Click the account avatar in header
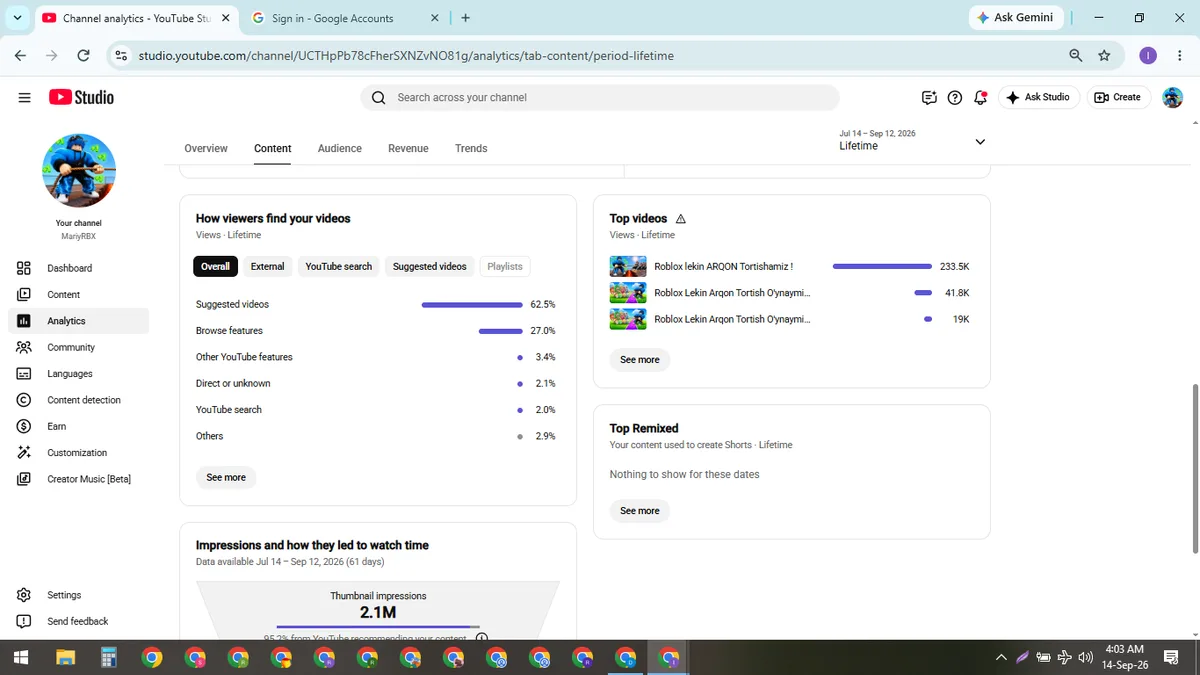 pos(1173,97)
